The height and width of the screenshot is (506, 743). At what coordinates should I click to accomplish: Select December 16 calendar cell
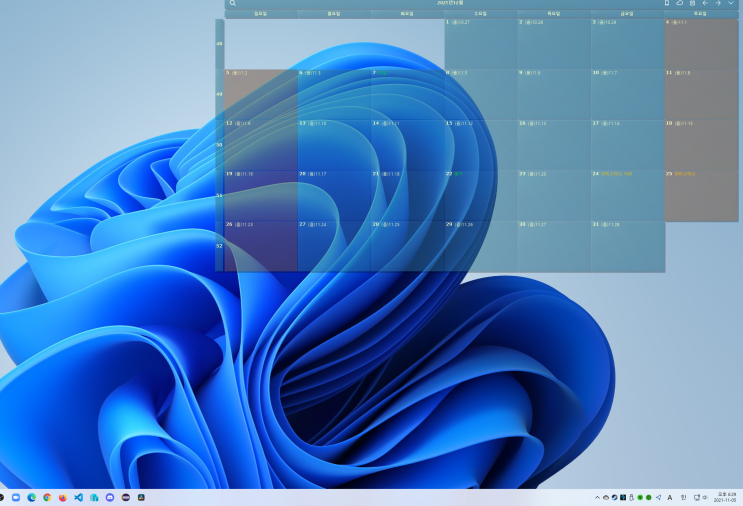pyautogui.click(x=554, y=145)
